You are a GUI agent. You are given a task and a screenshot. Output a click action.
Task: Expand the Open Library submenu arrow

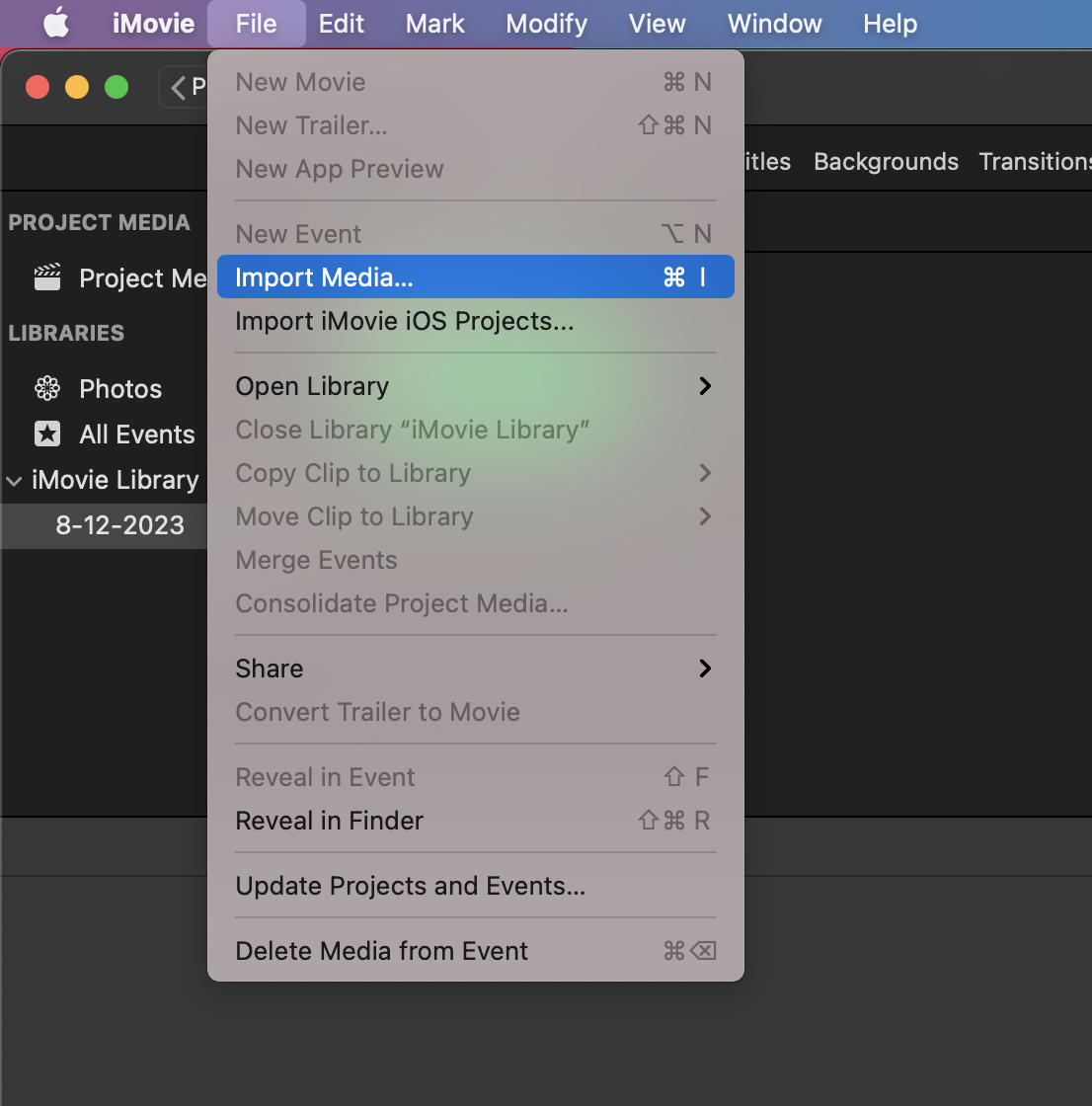click(x=704, y=386)
